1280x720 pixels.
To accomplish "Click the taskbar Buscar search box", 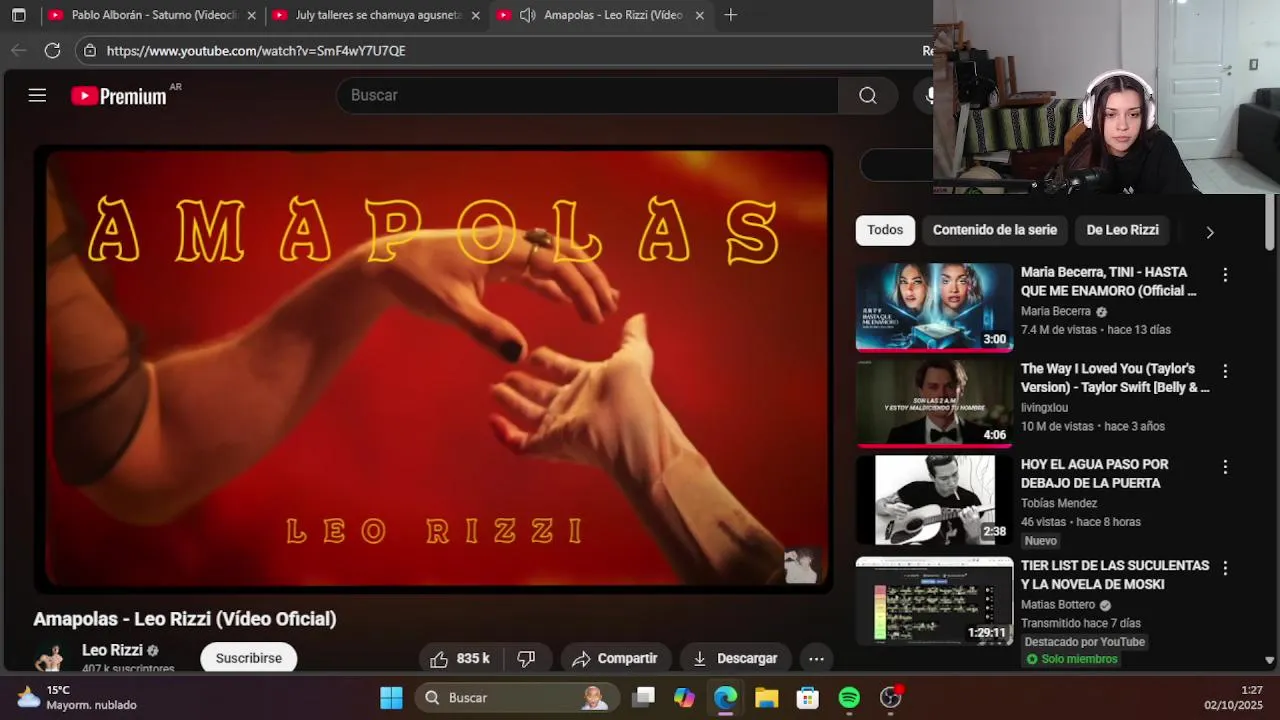I will [x=517, y=698].
